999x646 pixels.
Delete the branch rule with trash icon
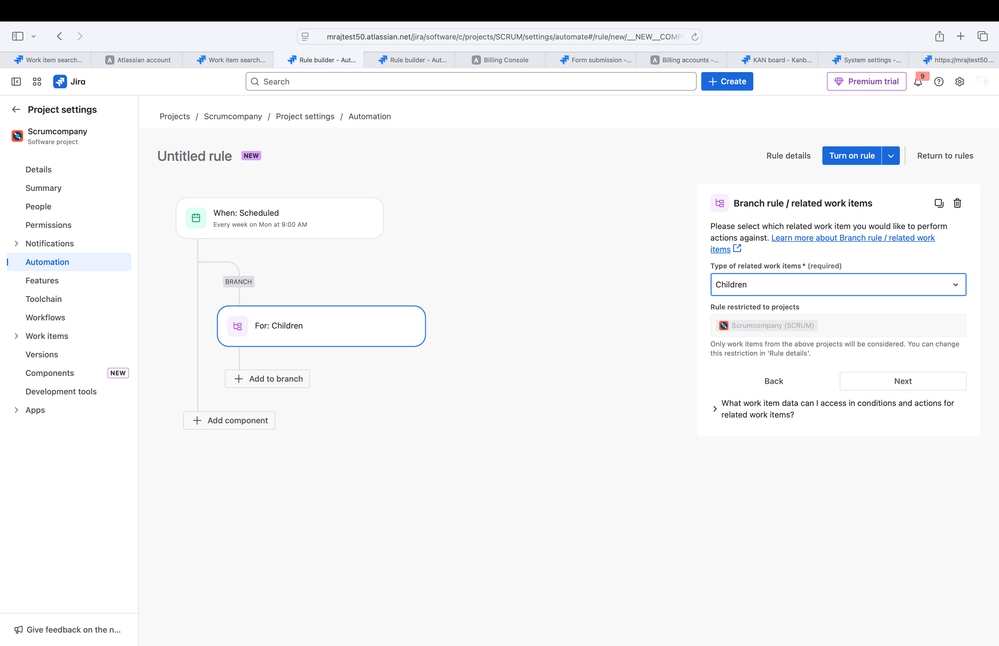click(957, 203)
